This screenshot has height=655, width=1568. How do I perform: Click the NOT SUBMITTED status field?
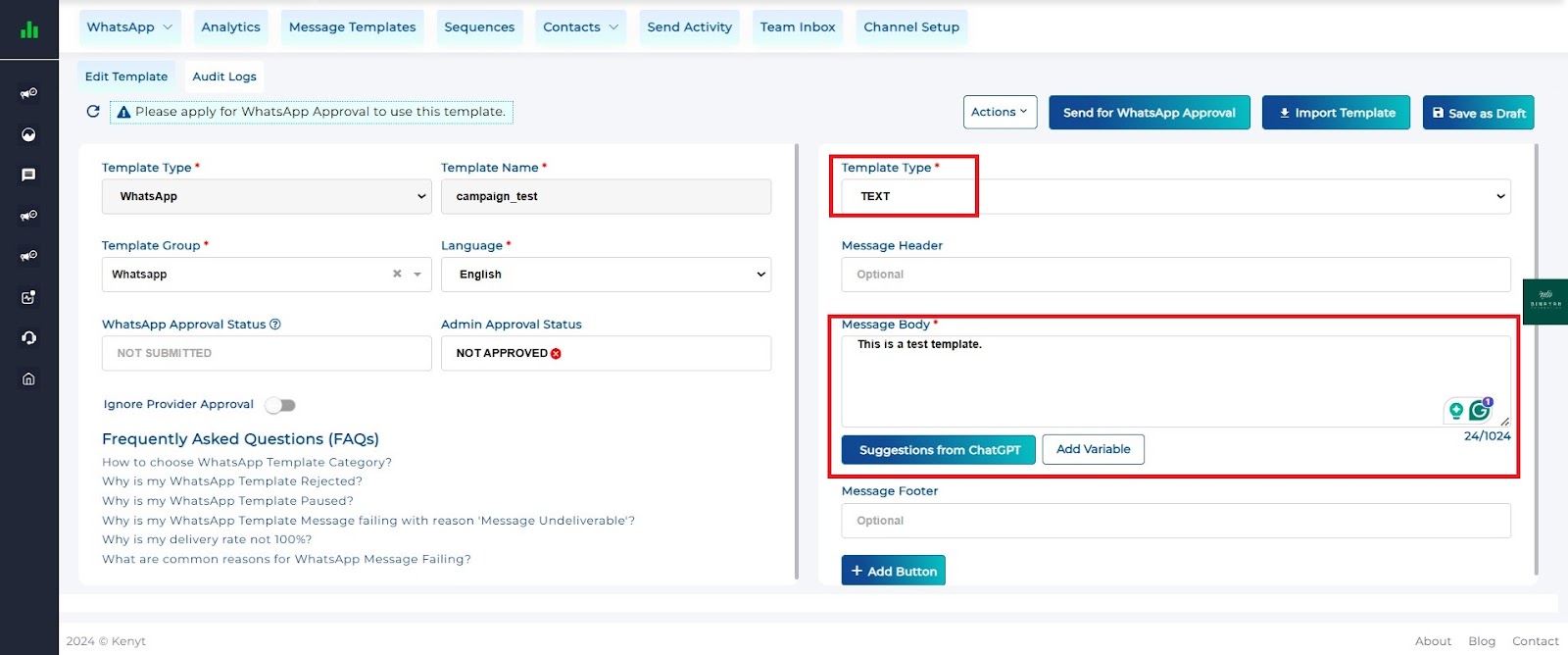pyautogui.click(x=267, y=353)
